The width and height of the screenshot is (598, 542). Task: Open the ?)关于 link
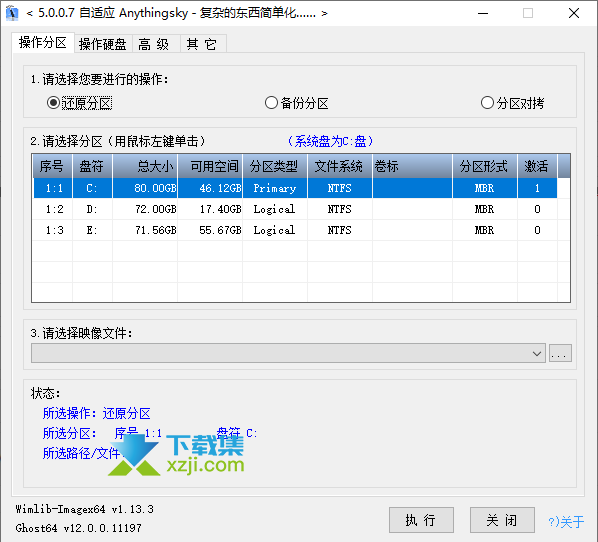(x=566, y=521)
